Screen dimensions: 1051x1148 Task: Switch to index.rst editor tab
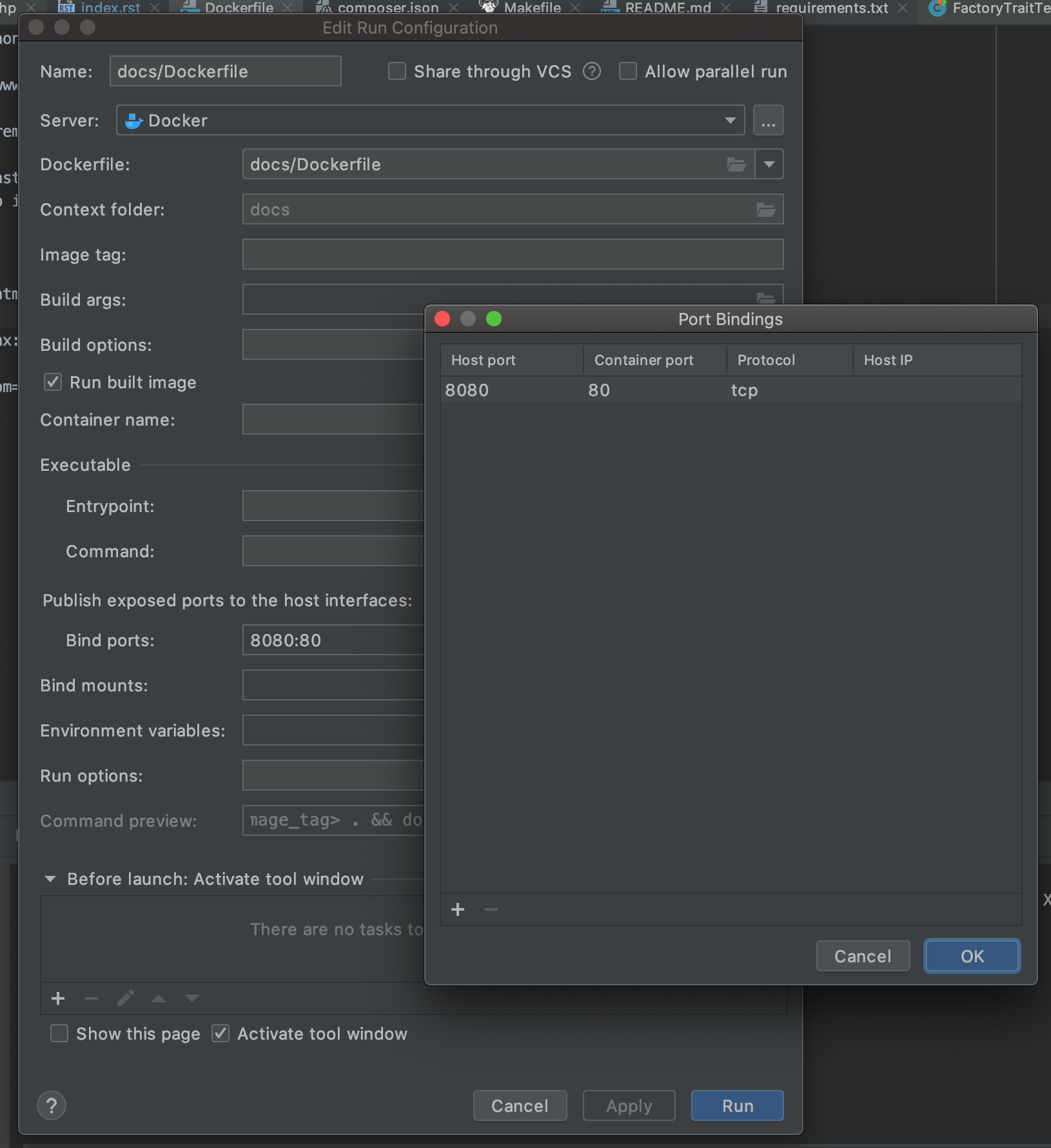click(110, 8)
